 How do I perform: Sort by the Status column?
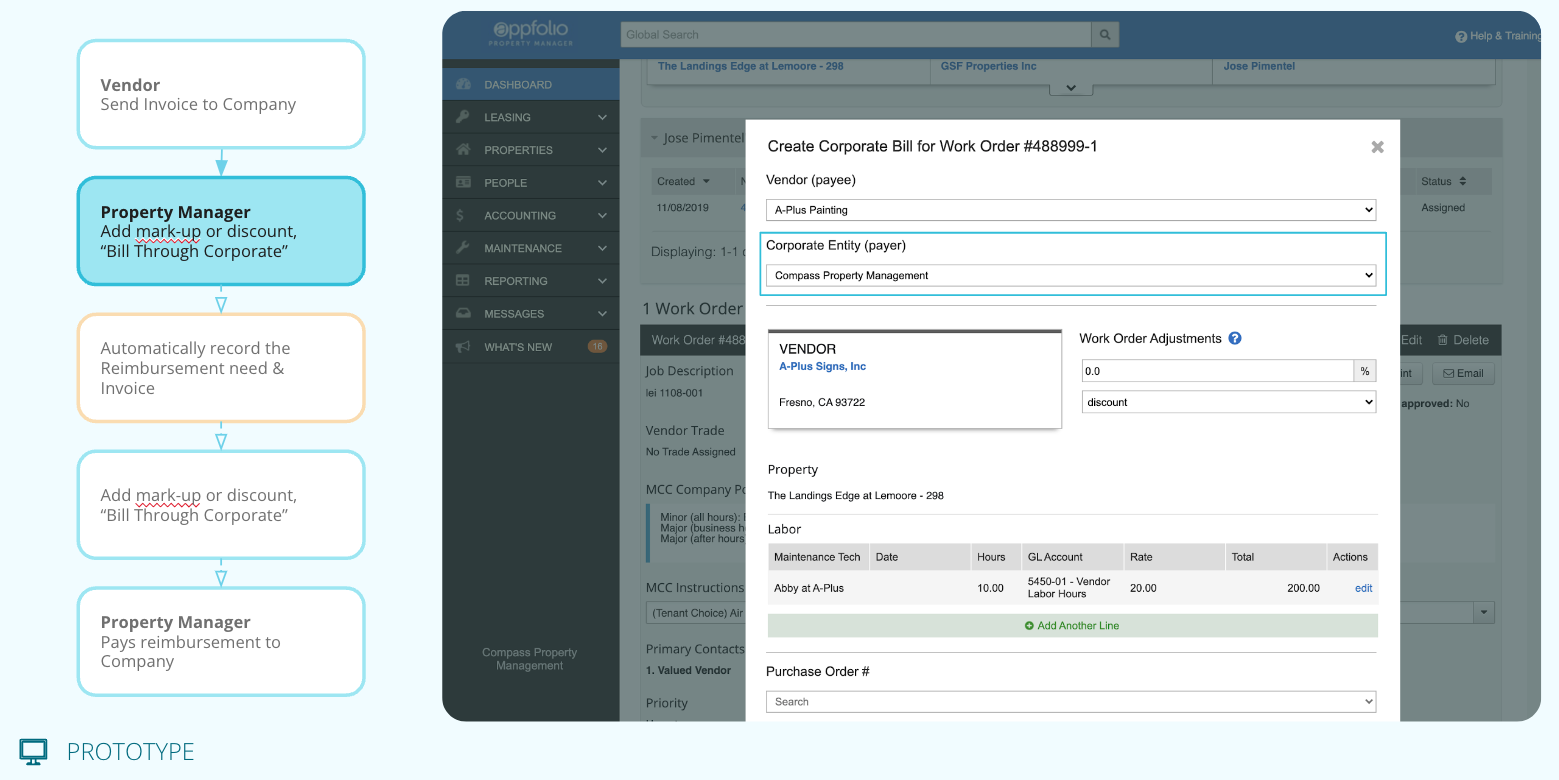click(x=1444, y=182)
